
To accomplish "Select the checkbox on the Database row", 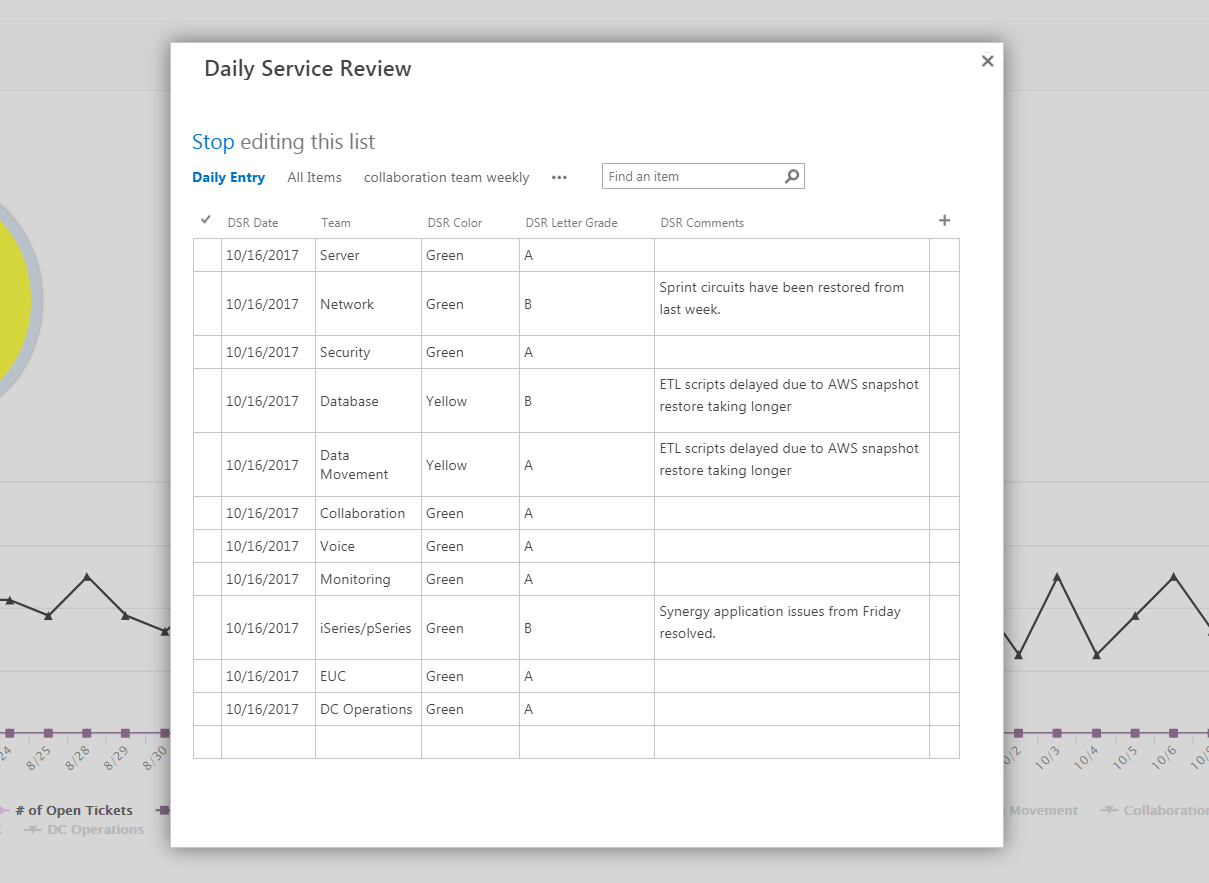I will tap(206, 400).
